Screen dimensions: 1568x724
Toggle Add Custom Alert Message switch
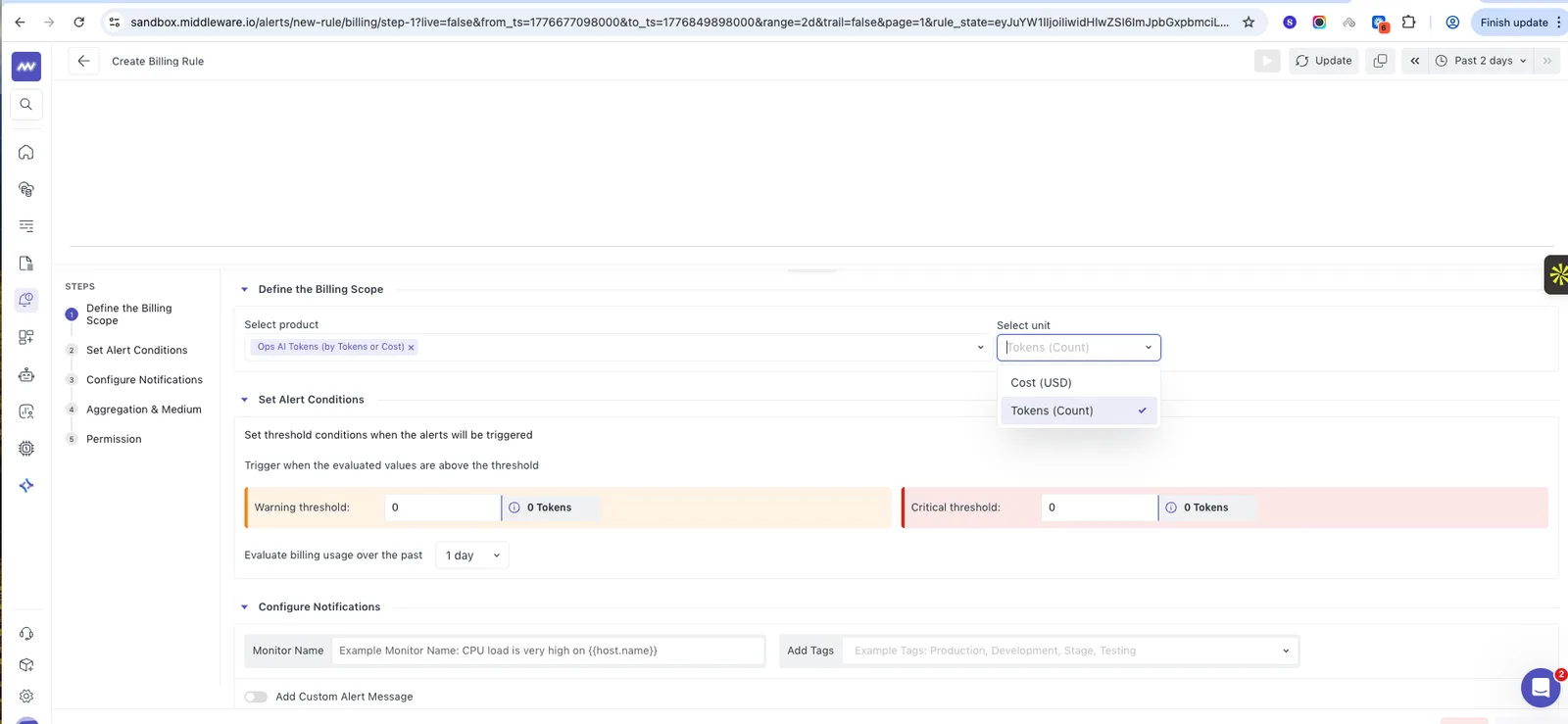(256, 697)
